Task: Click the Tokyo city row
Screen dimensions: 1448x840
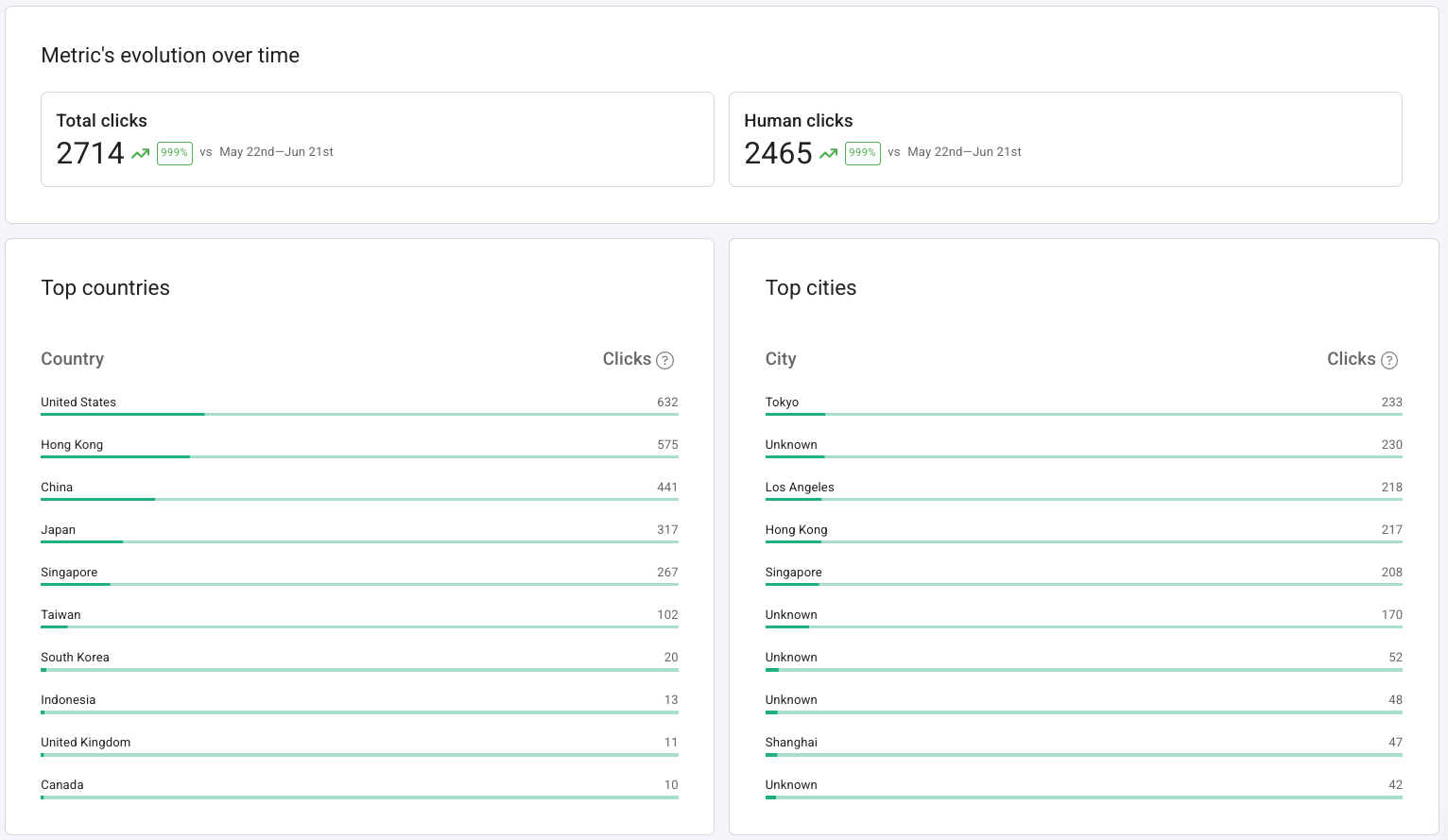Action: (x=1084, y=404)
